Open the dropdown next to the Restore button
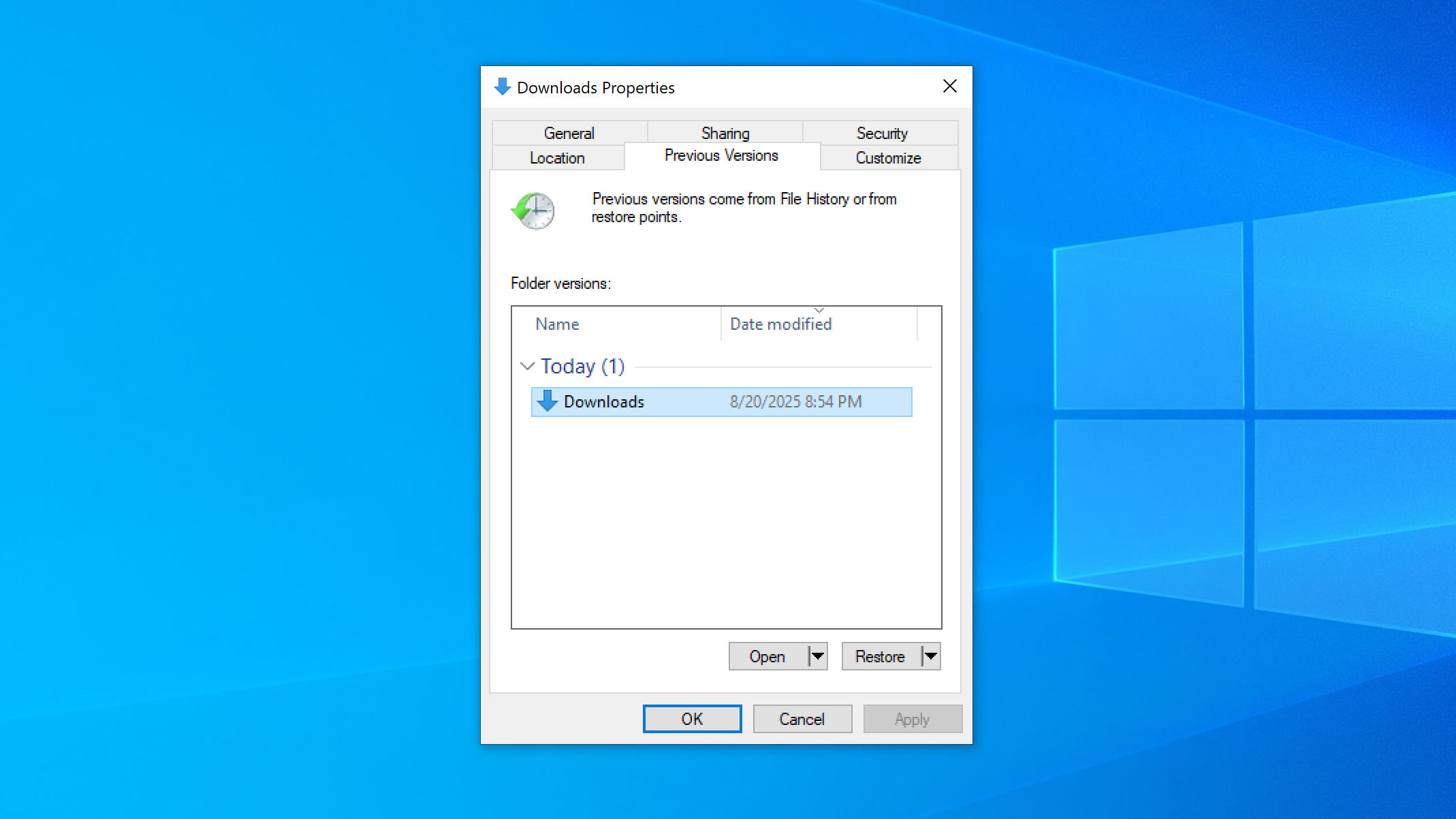The image size is (1456, 819). click(930, 656)
